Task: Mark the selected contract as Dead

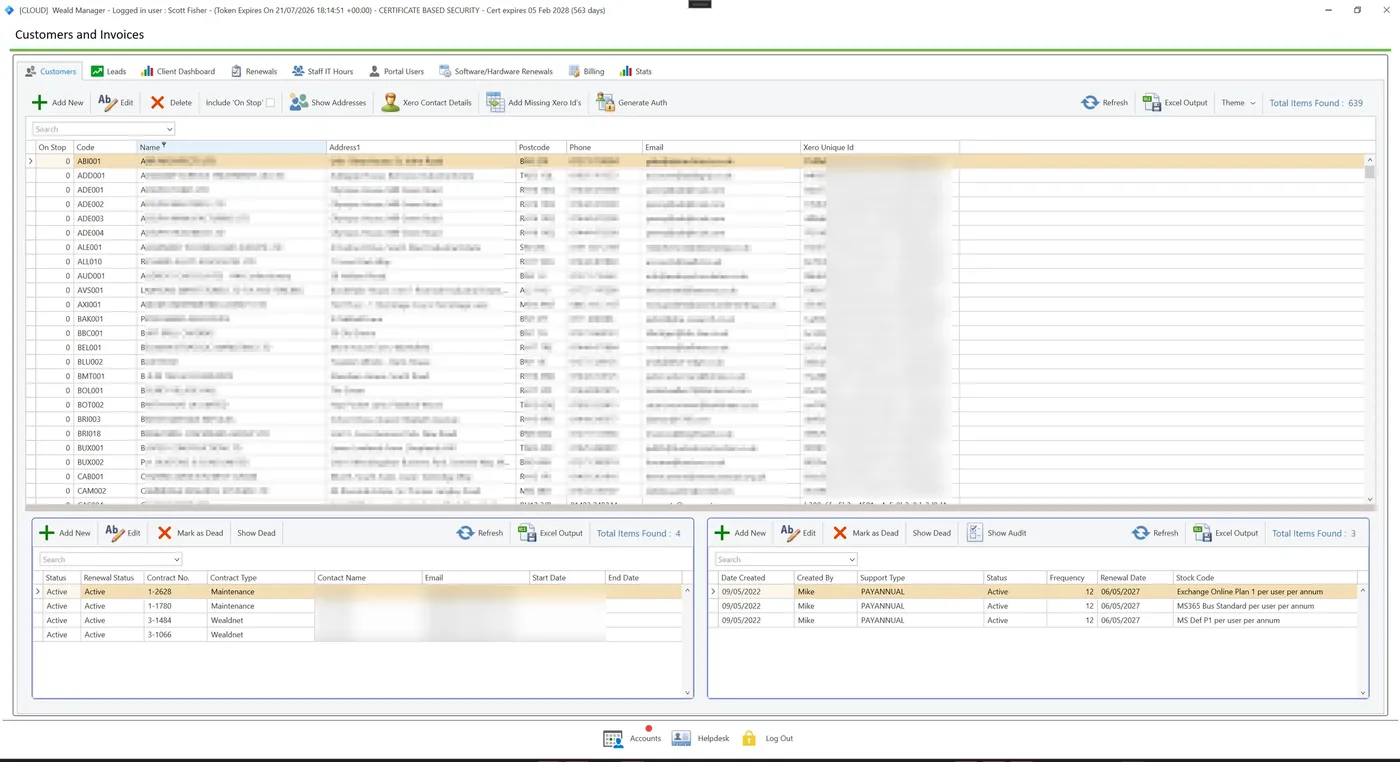Action: click(x=190, y=533)
